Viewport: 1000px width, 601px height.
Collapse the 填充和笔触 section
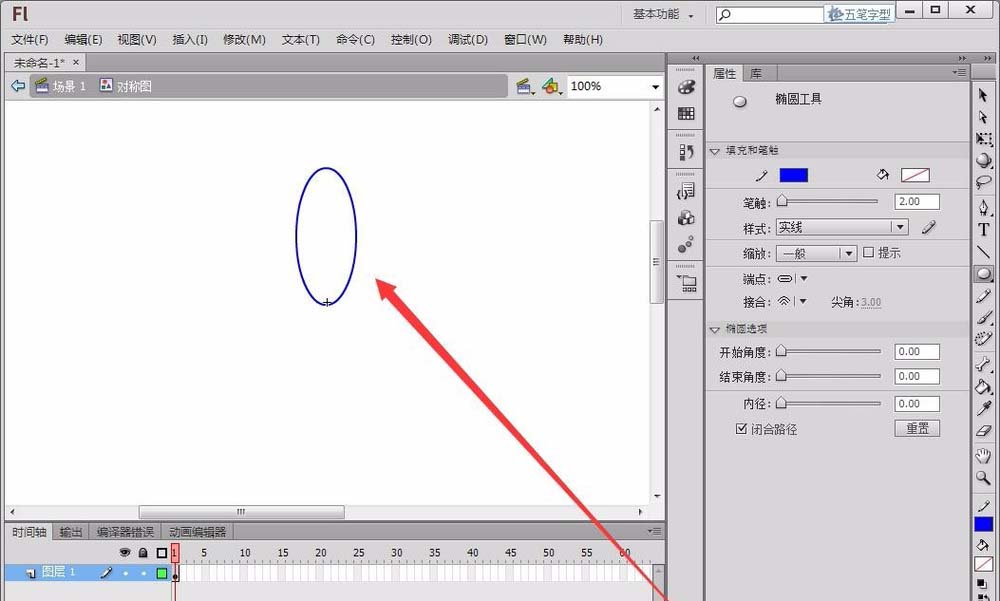(714, 151)
